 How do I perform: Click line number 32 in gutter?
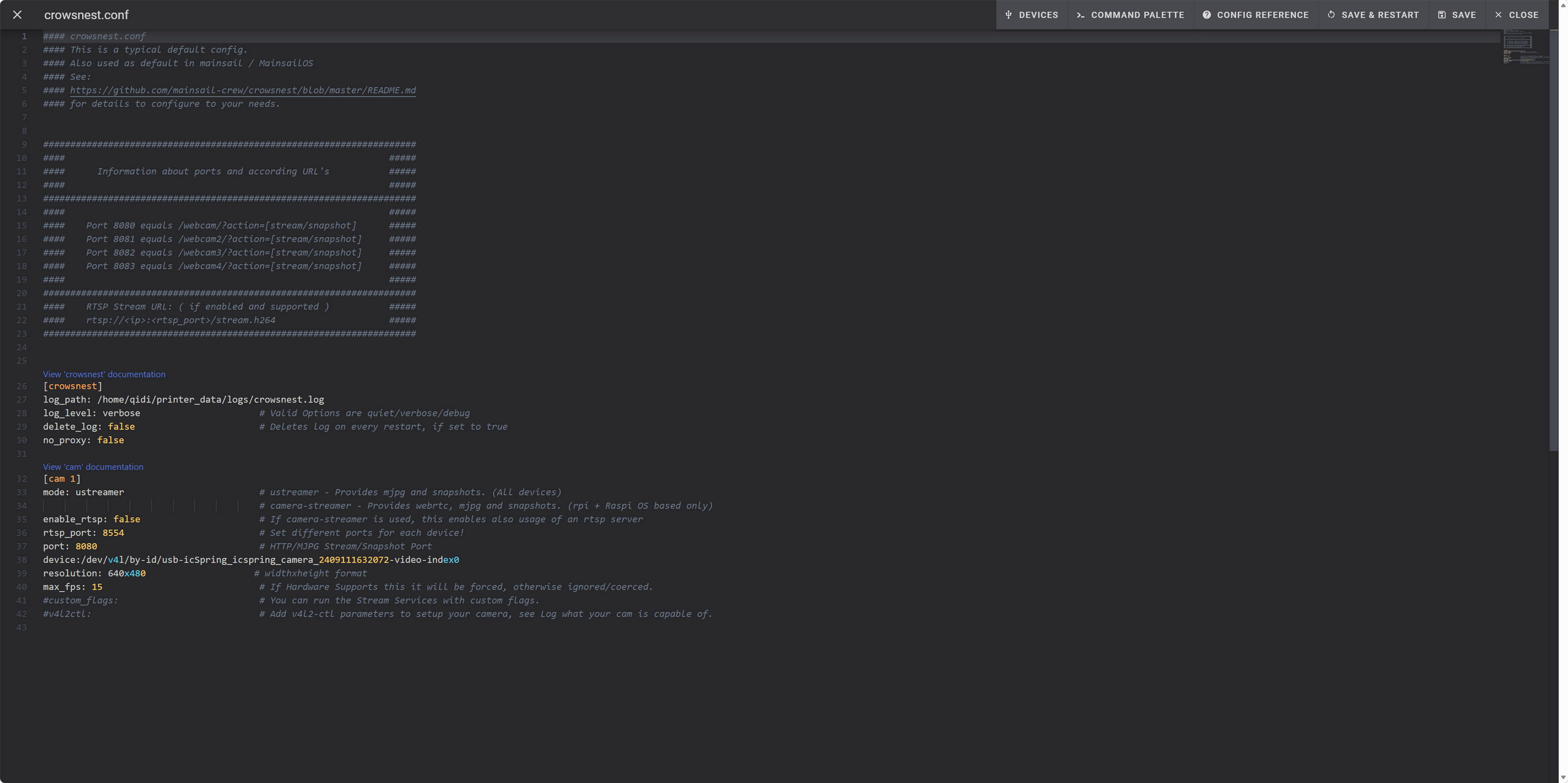coord(21,478)
